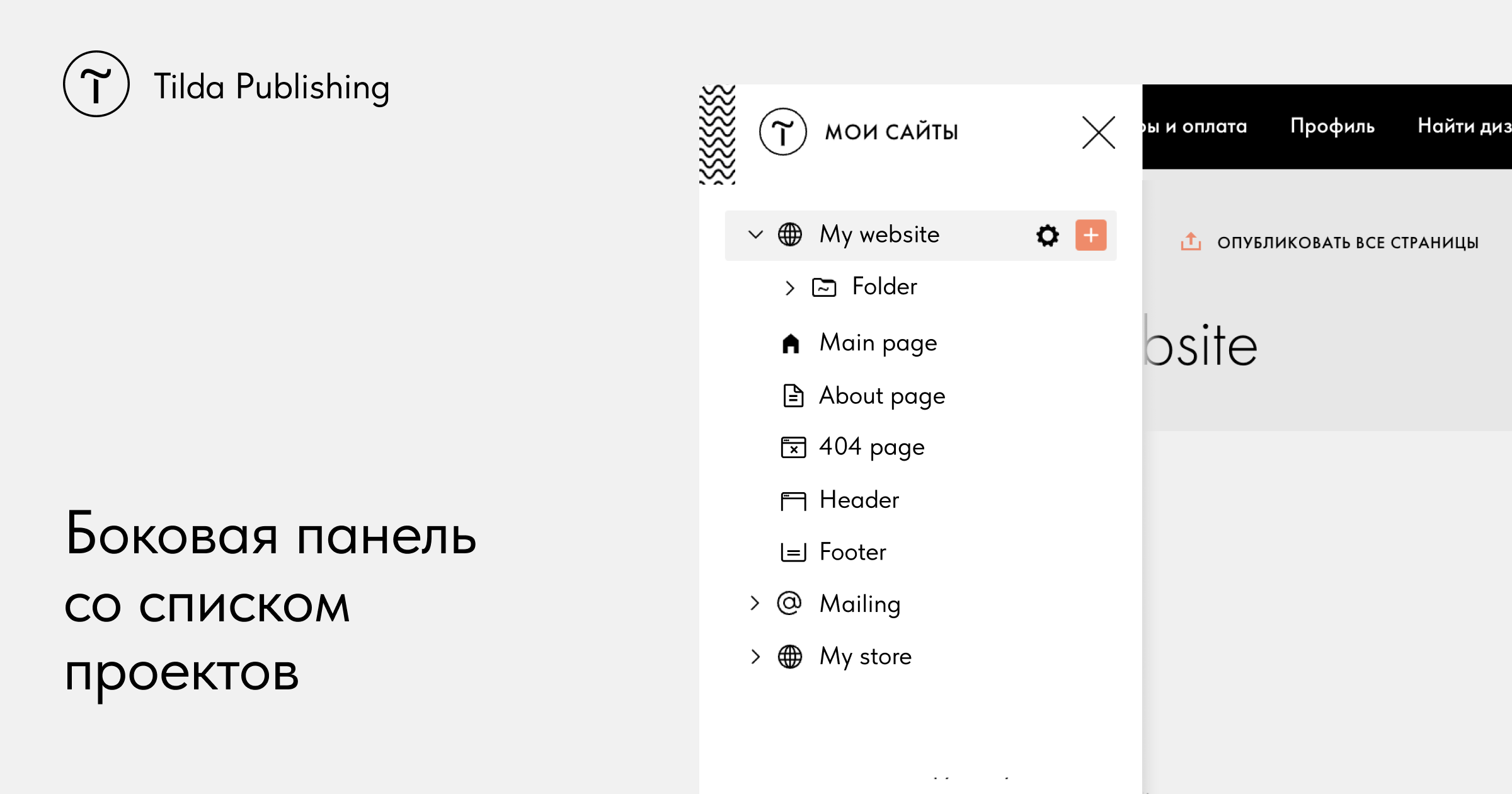Click the My store globe icon
1512x794 pixels.
click(x=789, y=657)
